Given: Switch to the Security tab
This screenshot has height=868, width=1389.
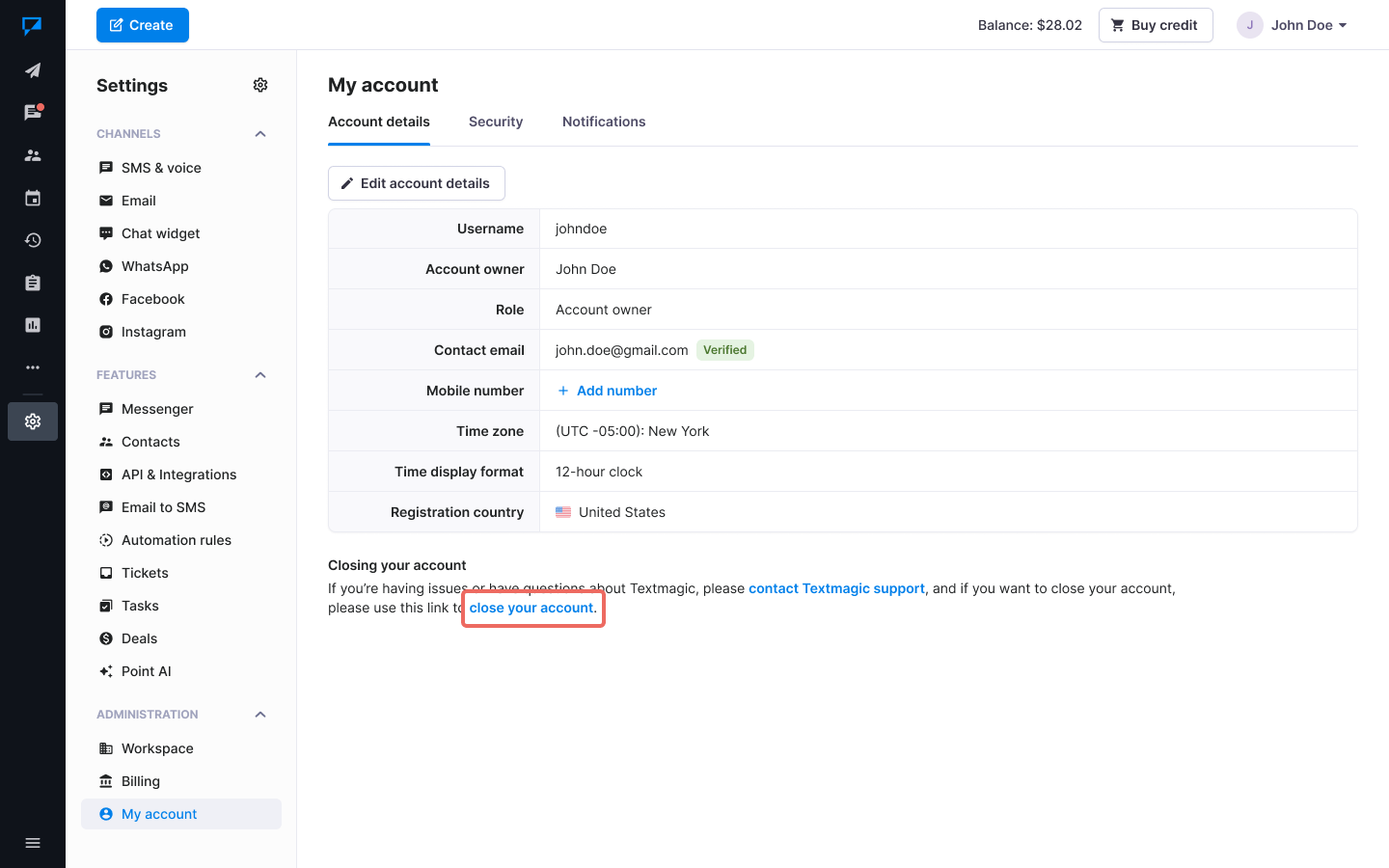Looking at the screenshot, I should tap(496, 122).
